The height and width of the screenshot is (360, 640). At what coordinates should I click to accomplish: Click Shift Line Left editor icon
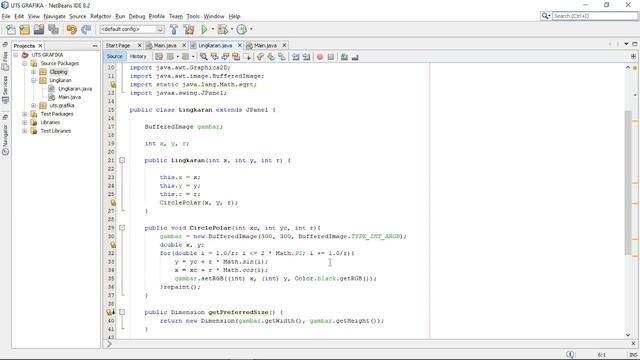296,57
